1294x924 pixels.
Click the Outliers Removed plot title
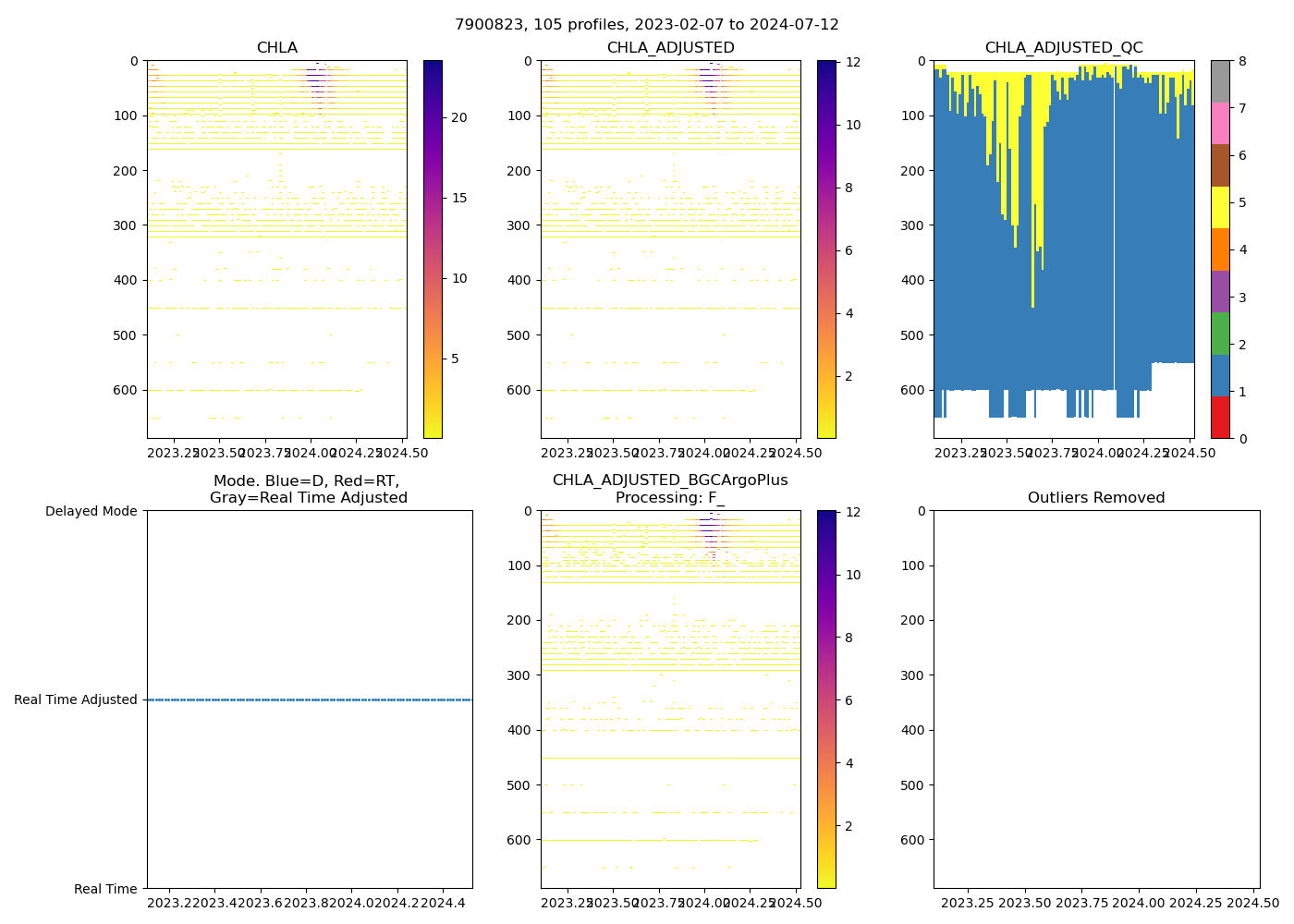(x=1096, y=498)
